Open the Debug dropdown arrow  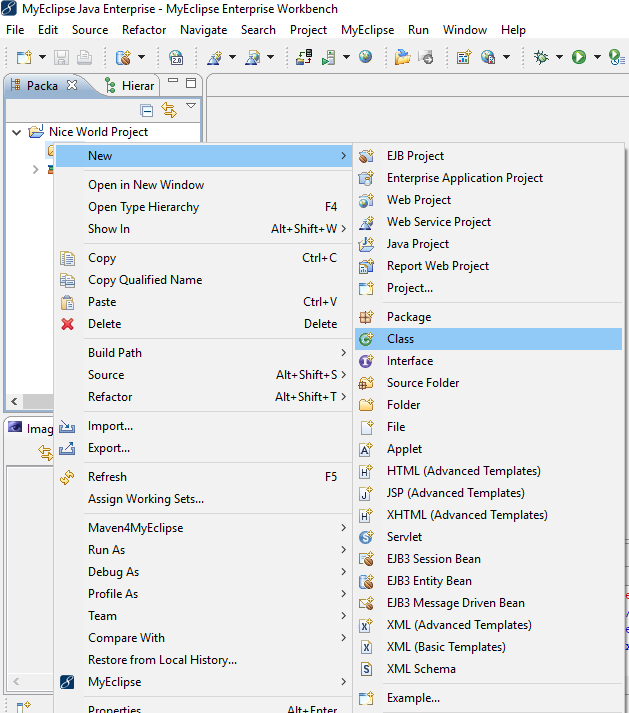559,57
